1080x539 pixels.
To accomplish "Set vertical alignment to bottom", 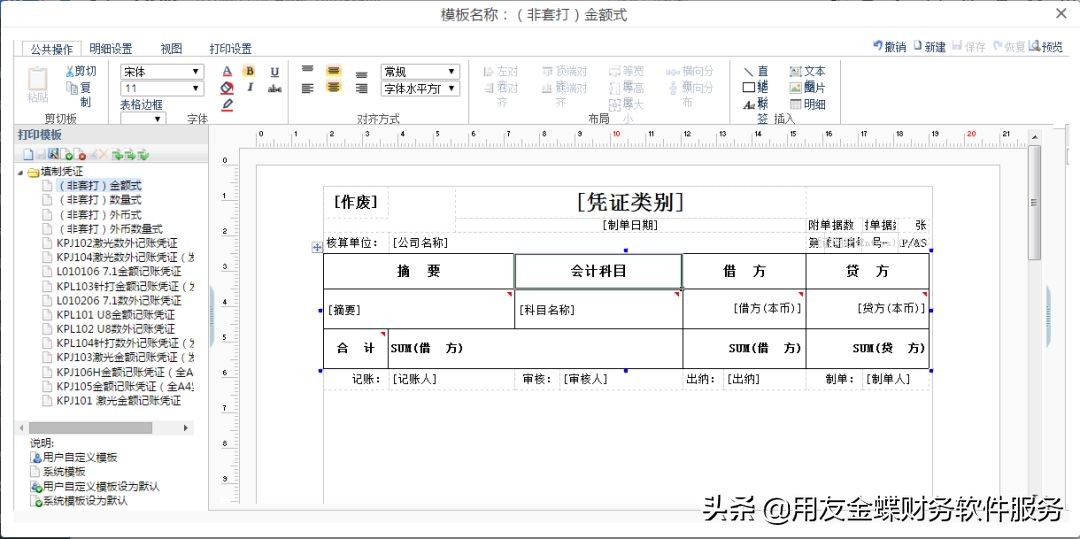I will click(x=362, y=74).
